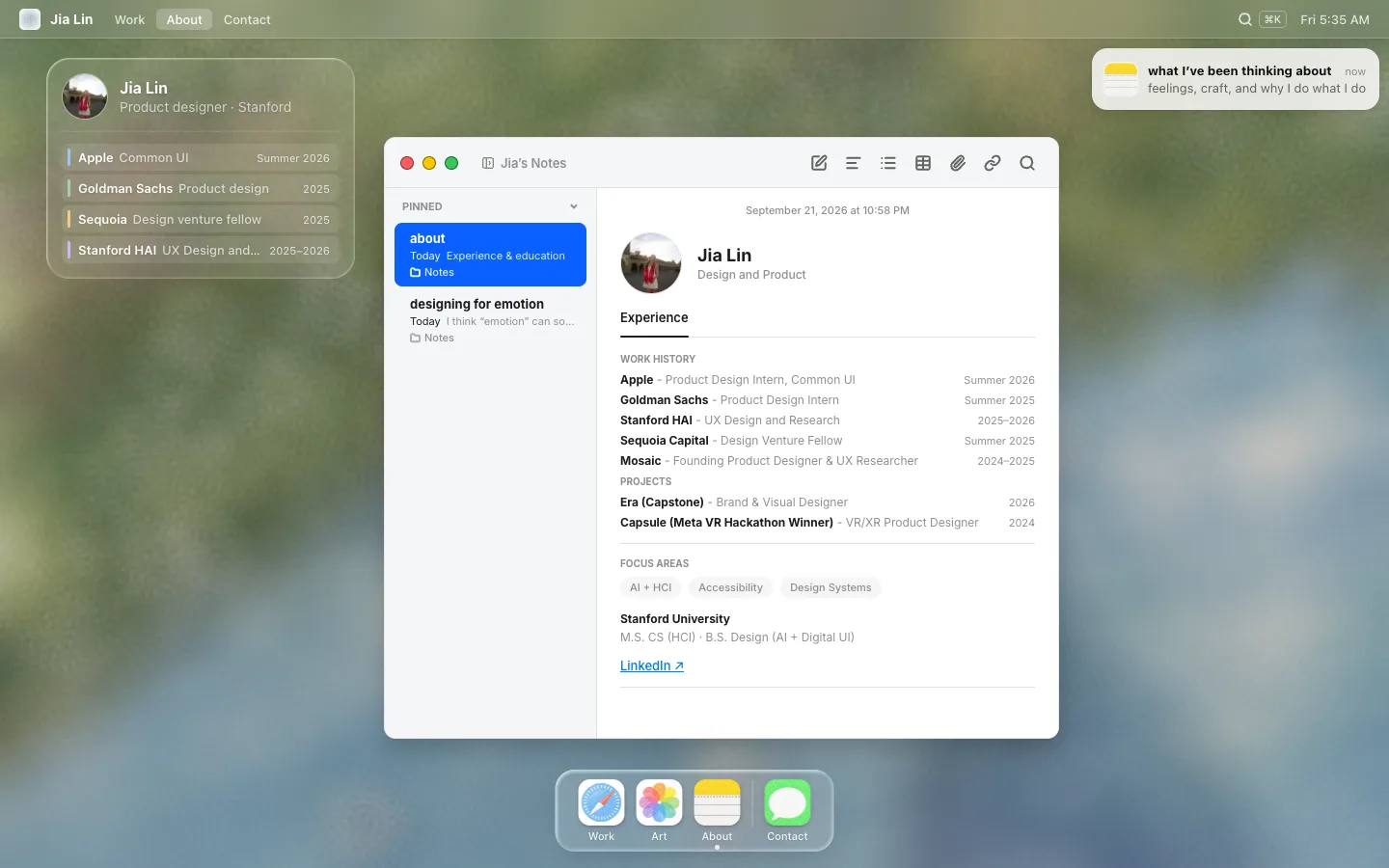Image resolution: width=1389 pixels, height=868 pixels.
Task: Click the Sequoia Capital Design Venture Fellow entry
Action: point(828,441)
